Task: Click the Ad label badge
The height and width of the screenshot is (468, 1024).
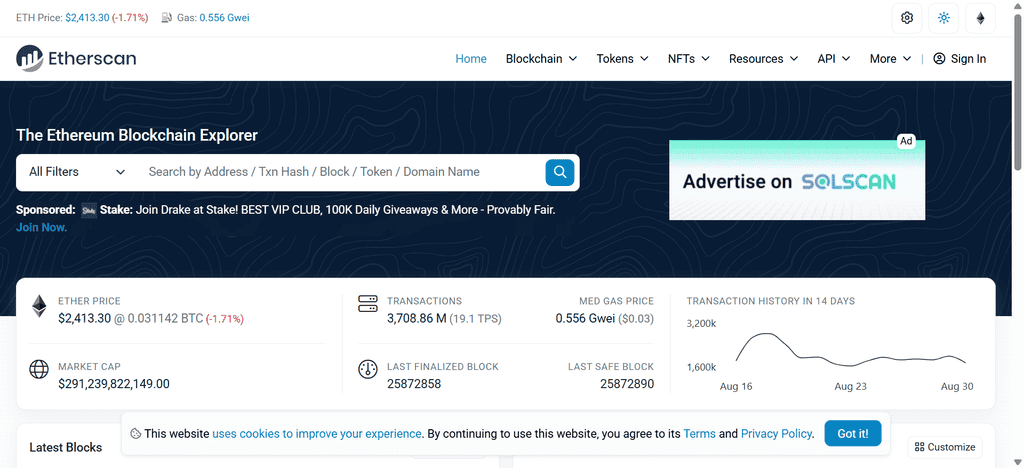Action: (906, 141)
